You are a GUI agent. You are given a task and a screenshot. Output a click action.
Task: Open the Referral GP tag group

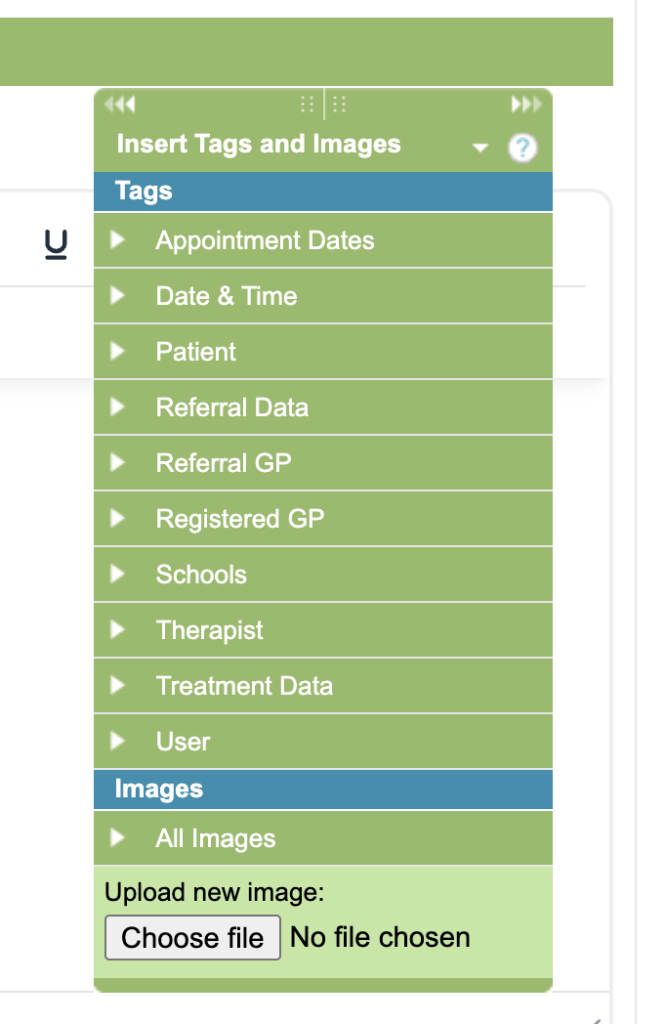tap(118, 463)
